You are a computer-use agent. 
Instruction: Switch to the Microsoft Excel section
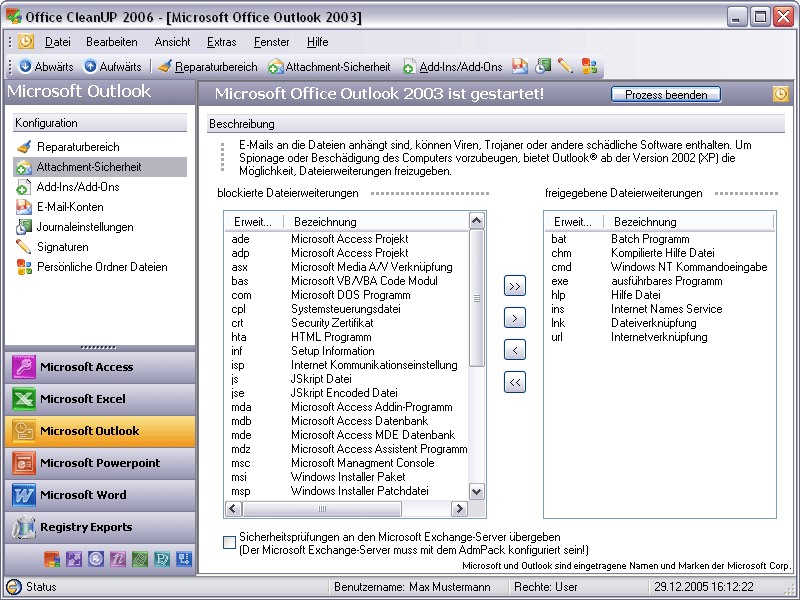(x=100, y=399)
